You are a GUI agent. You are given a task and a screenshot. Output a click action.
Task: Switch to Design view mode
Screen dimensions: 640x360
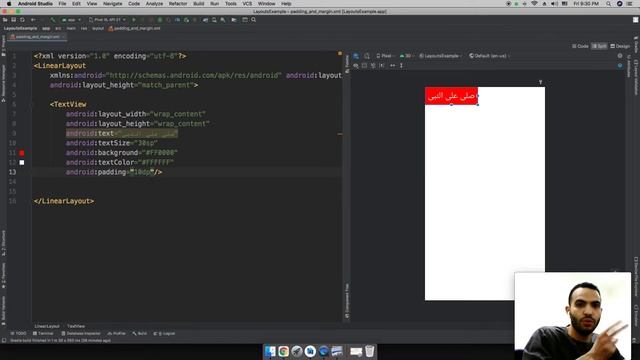point(620,46)
